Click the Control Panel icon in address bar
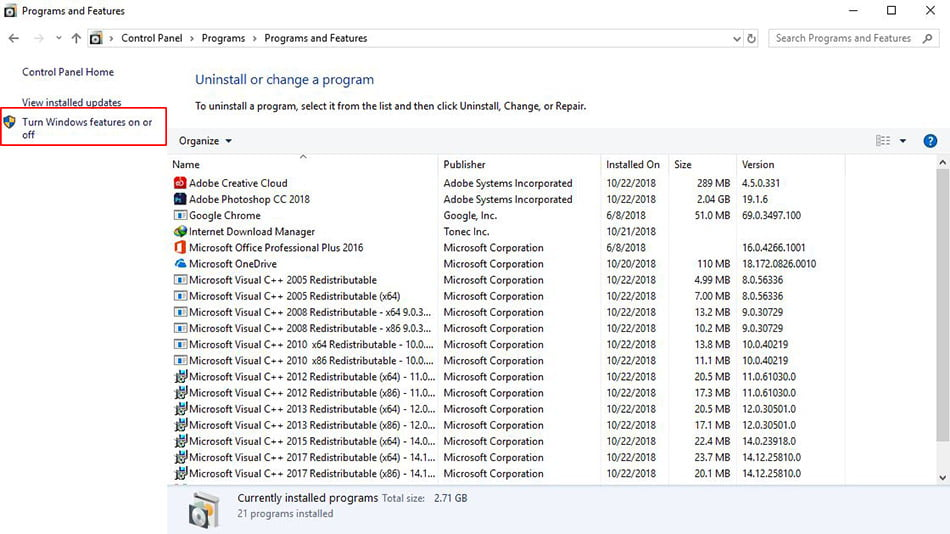 pos(96,38)
